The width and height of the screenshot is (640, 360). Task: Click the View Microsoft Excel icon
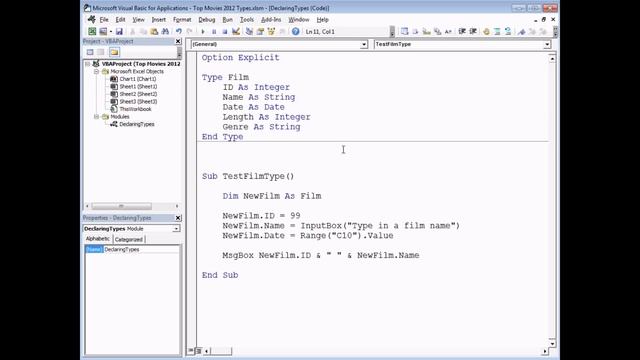pyautogui.click(x=92, y=31)
